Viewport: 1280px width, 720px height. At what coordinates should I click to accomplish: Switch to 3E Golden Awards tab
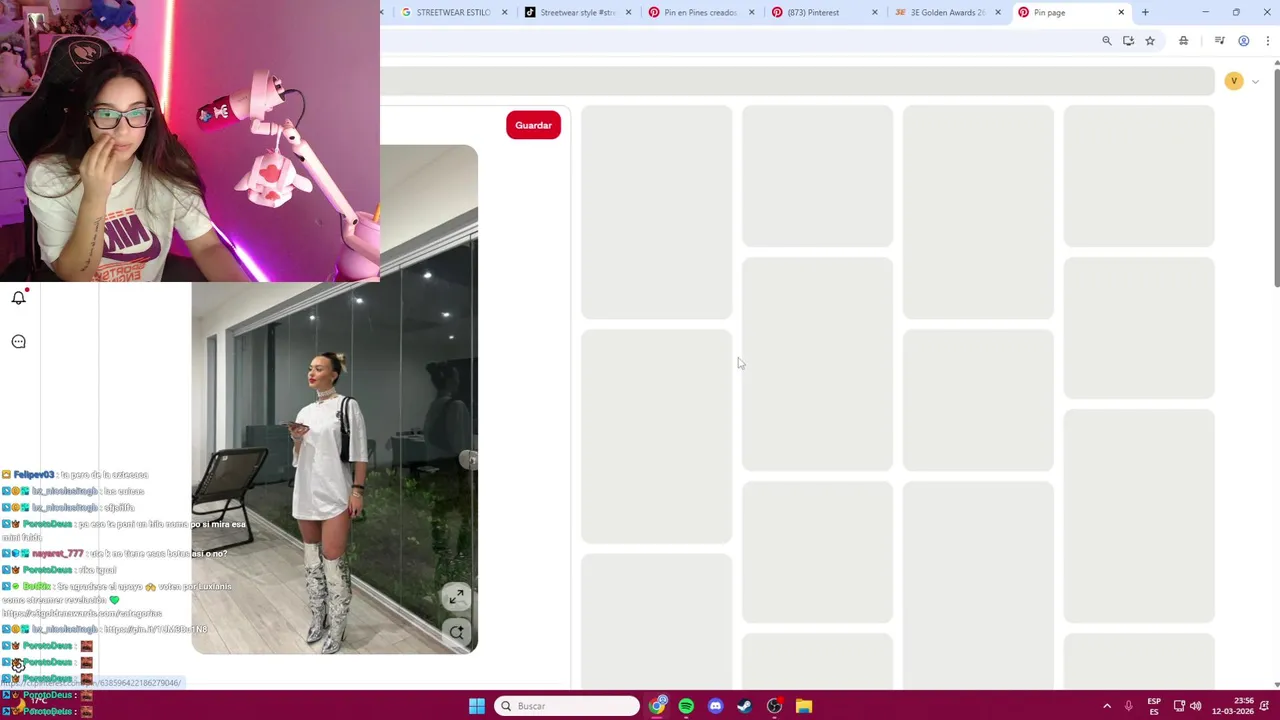[x=946, y=12]
